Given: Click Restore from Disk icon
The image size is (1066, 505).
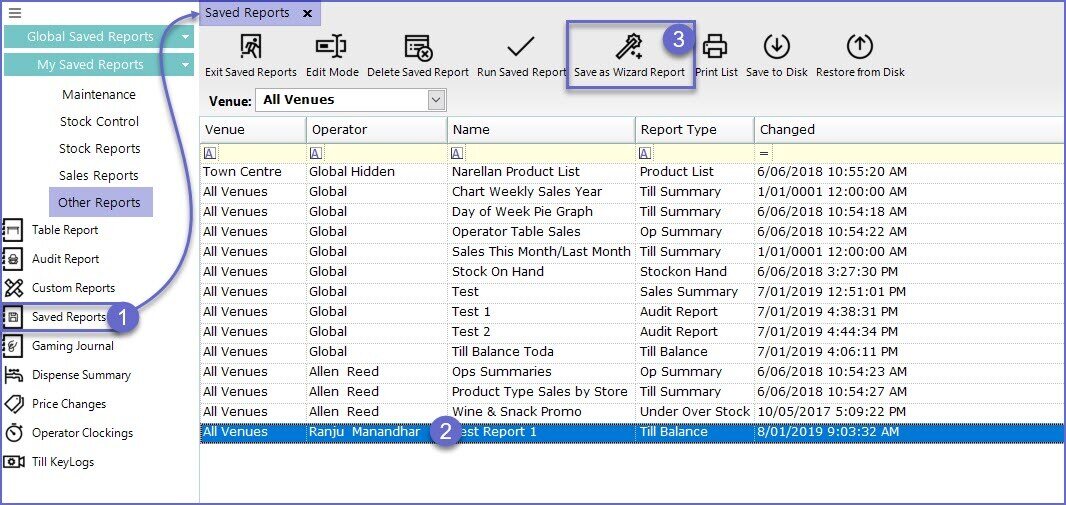Looking at the screenshot, I should [860, 47].
